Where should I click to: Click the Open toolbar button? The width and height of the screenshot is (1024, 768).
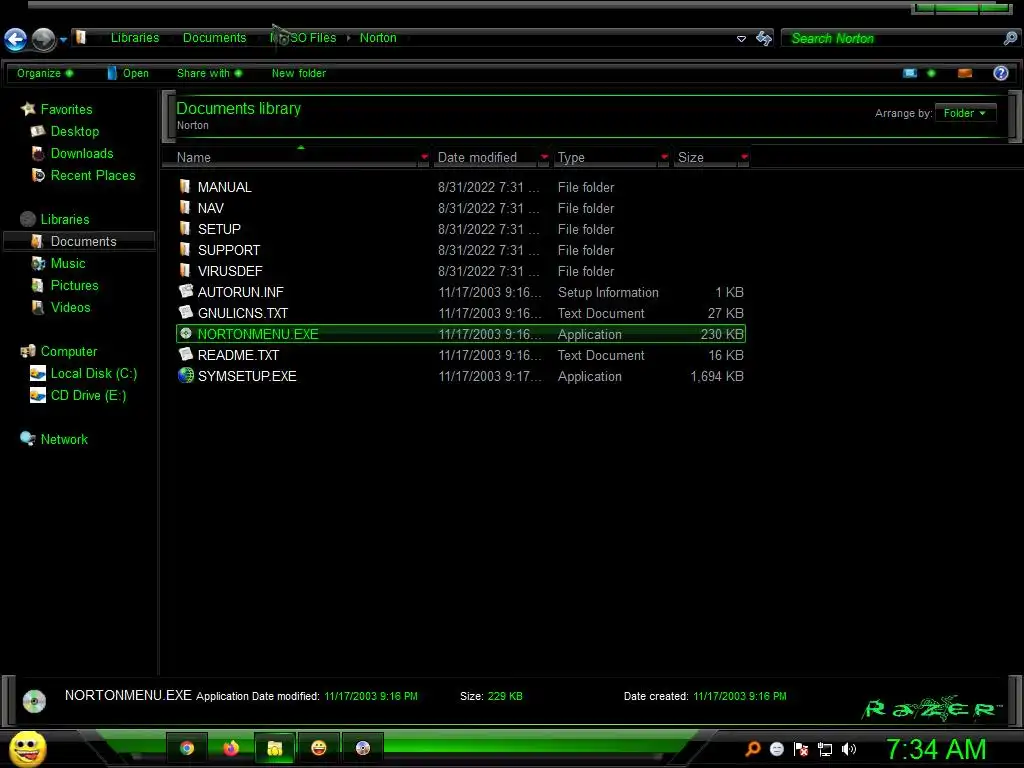pyautogui.click(x=128, y=73)
